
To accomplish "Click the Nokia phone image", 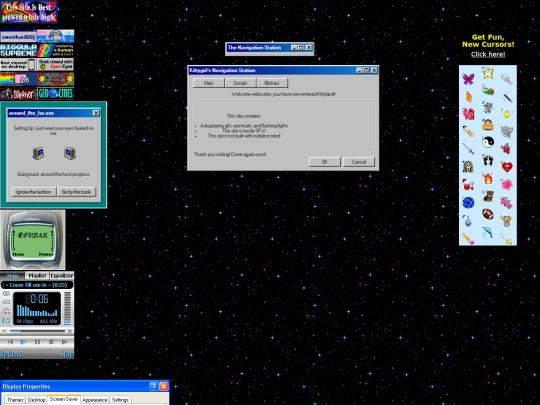I will [x=33, y=240].
